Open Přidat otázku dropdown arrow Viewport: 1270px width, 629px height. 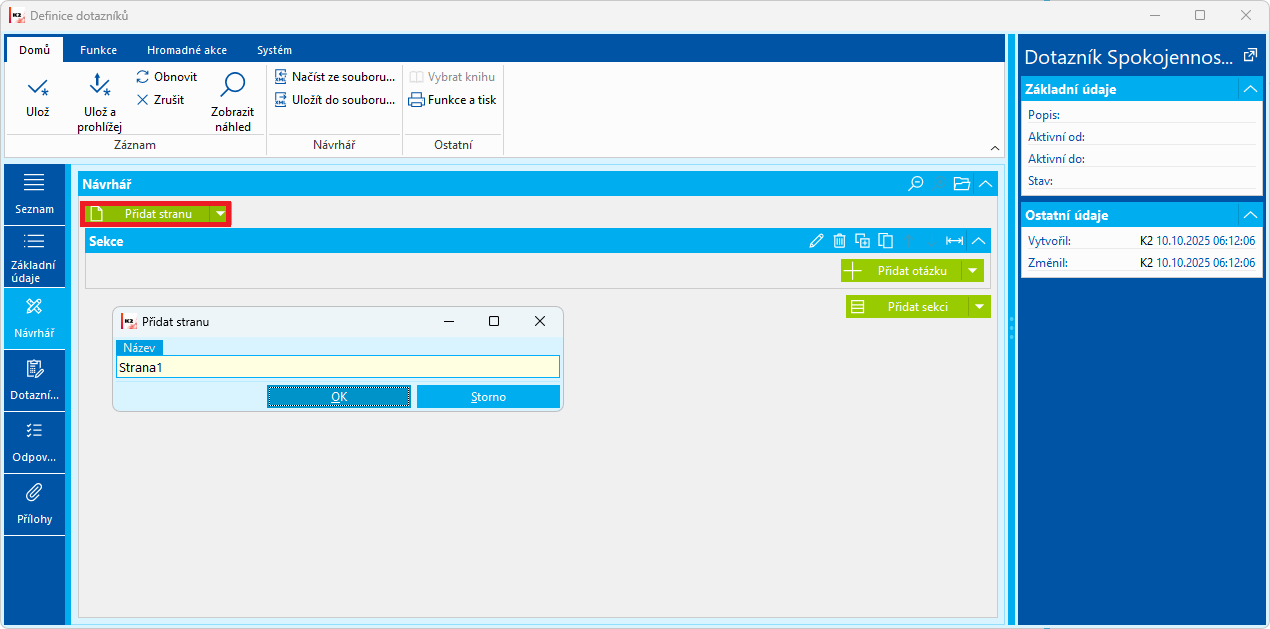pyautogui.click(x=972, y=271)
